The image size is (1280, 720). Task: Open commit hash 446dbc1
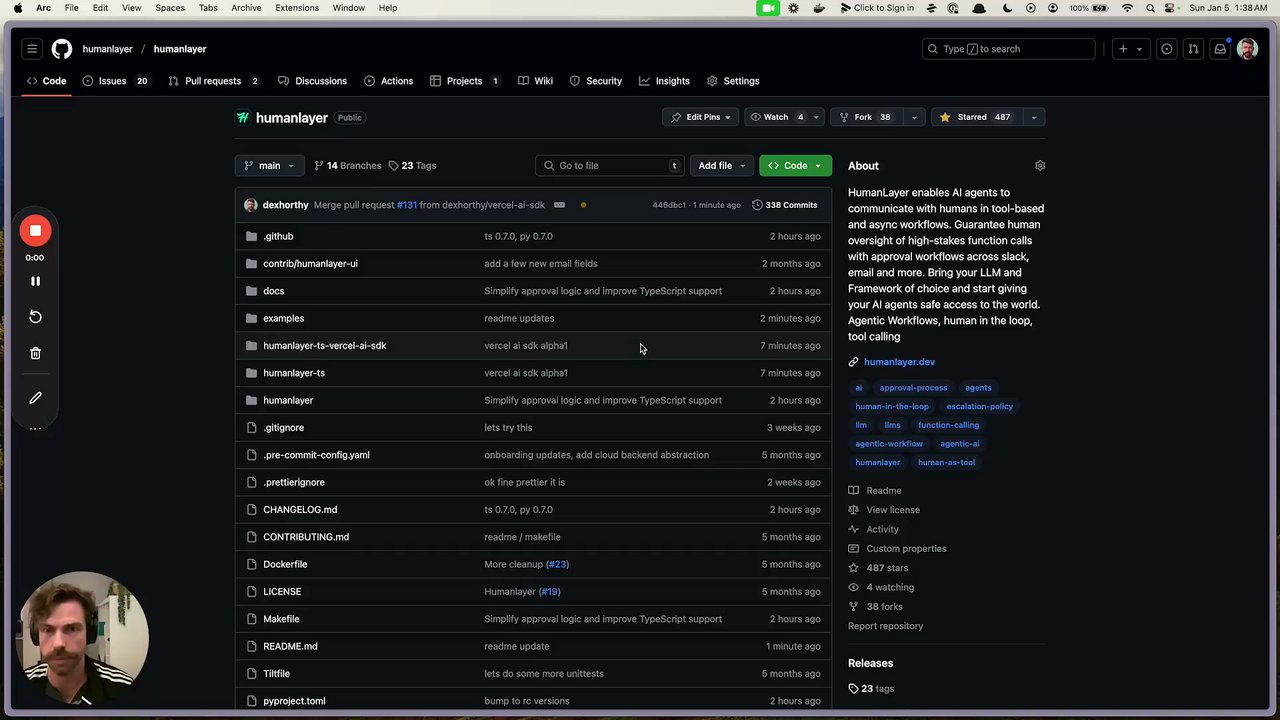point(669,205)
